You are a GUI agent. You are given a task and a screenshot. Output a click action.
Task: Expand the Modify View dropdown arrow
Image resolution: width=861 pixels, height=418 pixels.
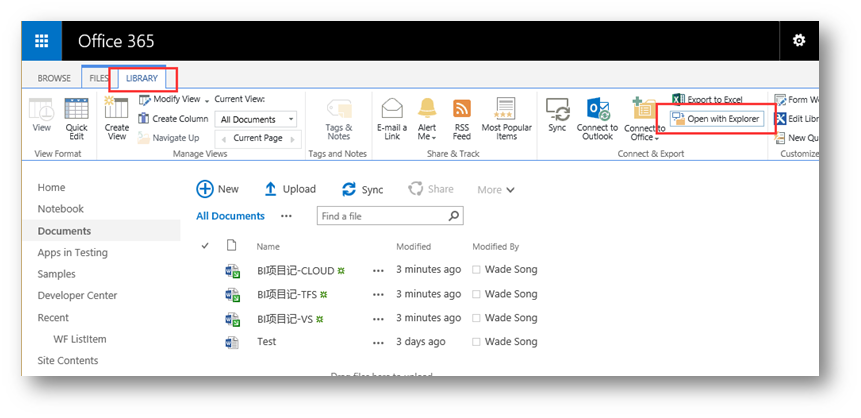(207, 101)
